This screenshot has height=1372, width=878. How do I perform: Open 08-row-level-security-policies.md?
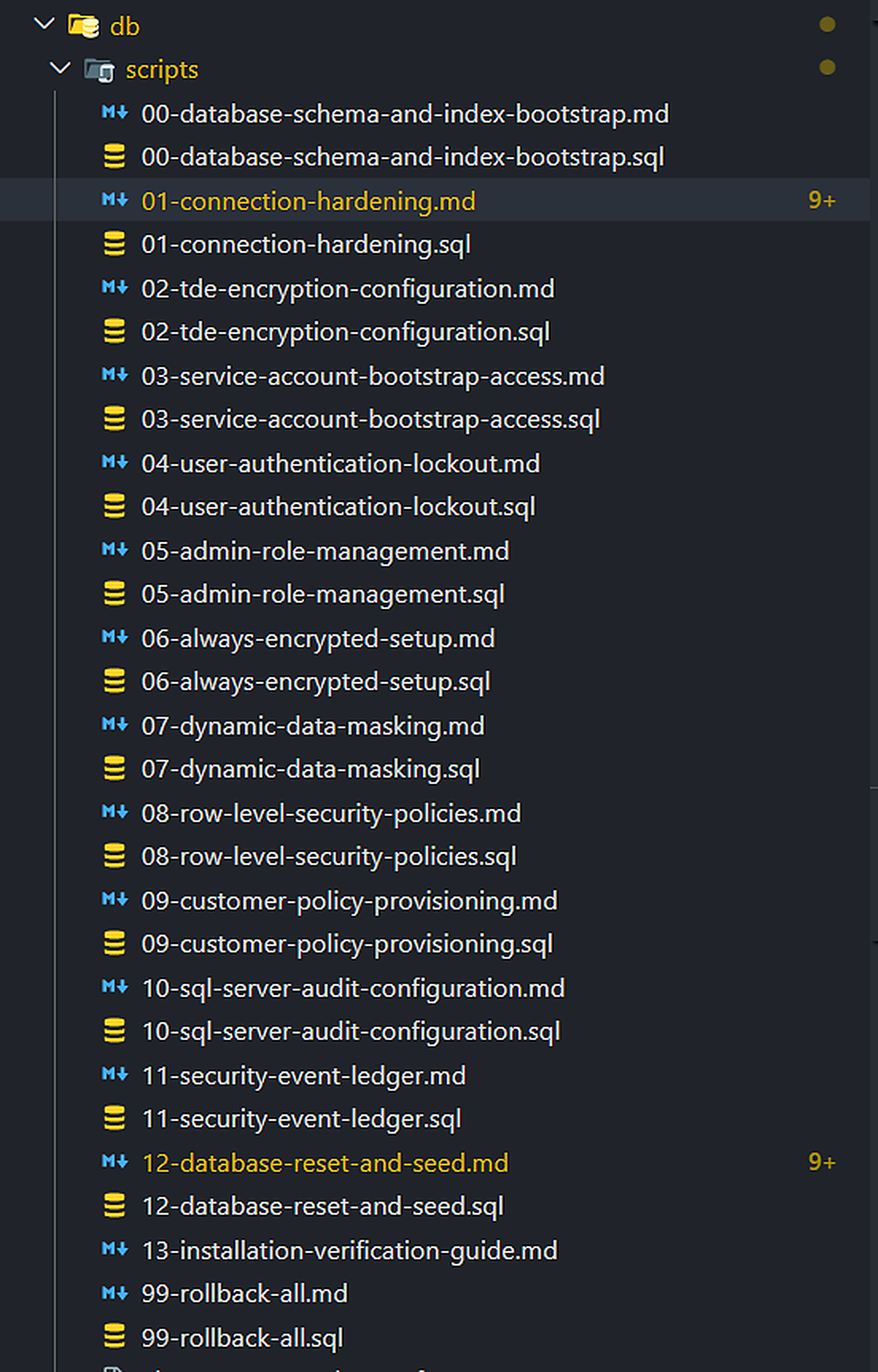pyautogui.click(x=331, y=814)
